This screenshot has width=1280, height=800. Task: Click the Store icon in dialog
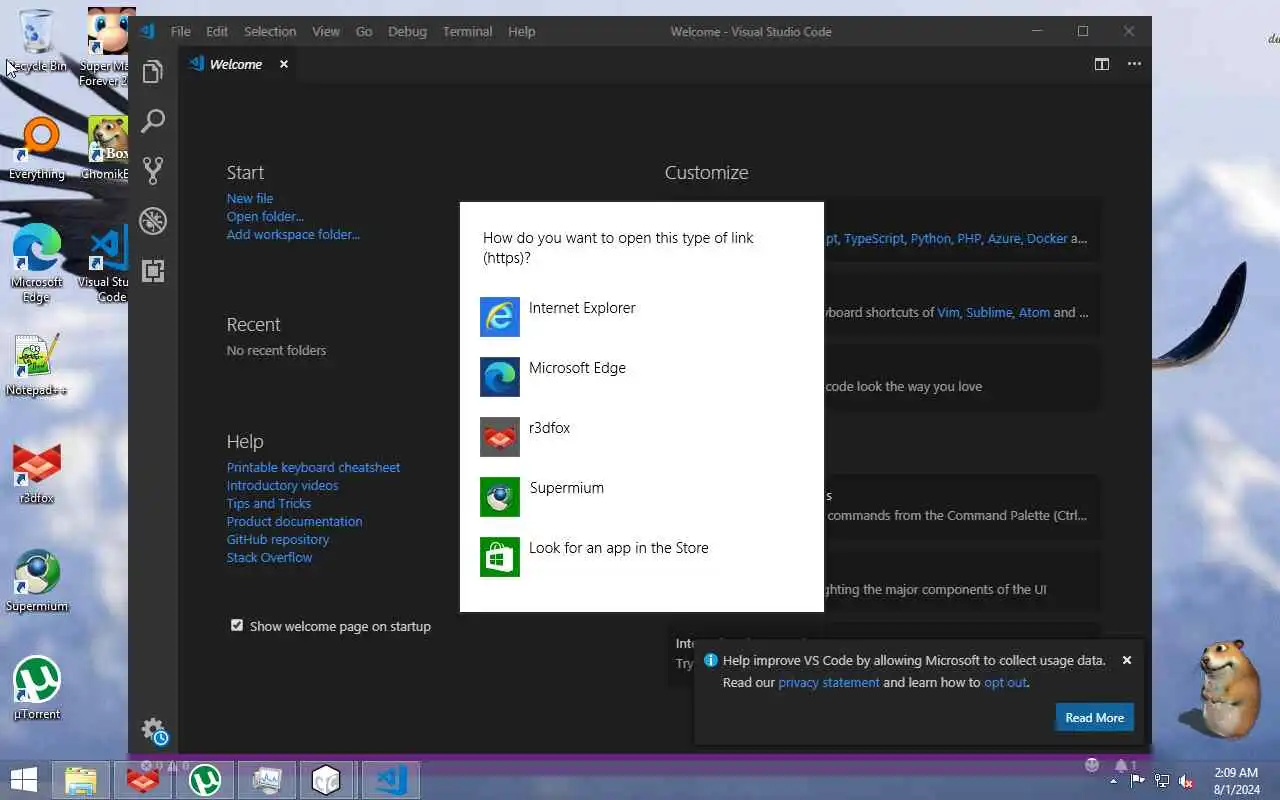pyautogui.click(x=500, y=557)
